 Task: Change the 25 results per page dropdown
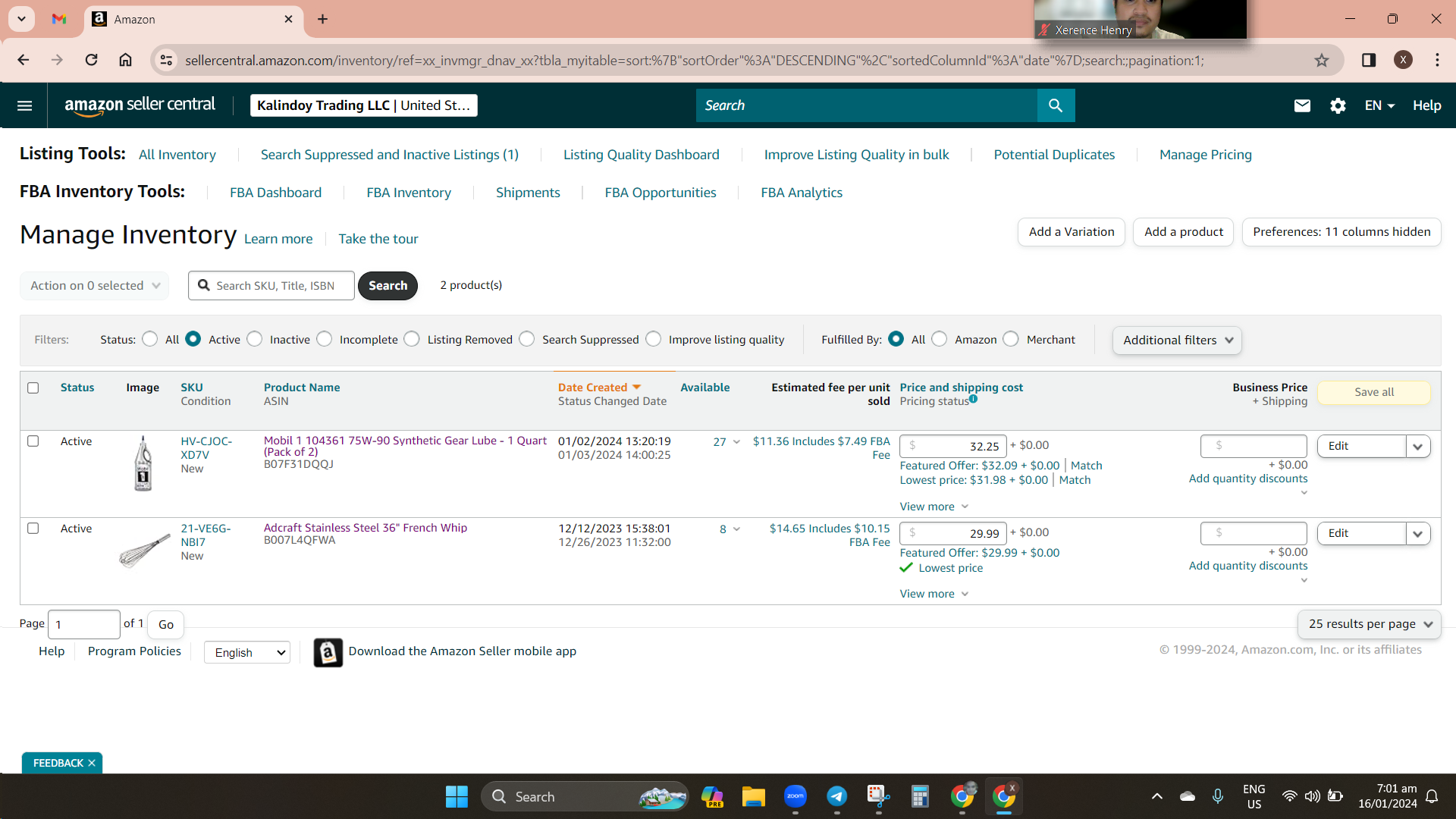click(1370, 624)
